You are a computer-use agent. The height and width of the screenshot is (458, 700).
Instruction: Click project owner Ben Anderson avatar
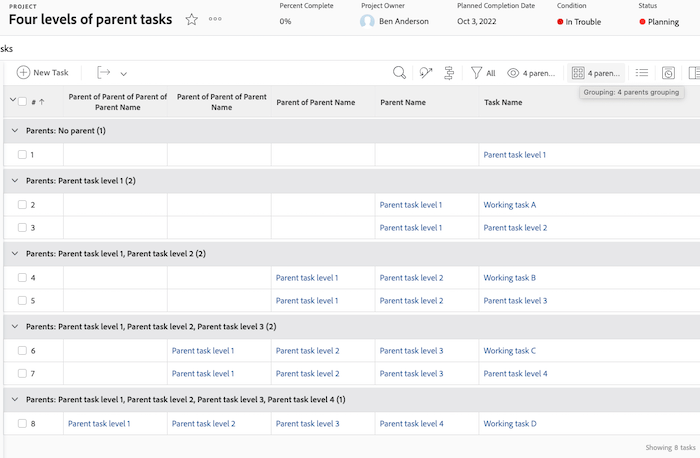pyautogui.click(x=367, y=21)
